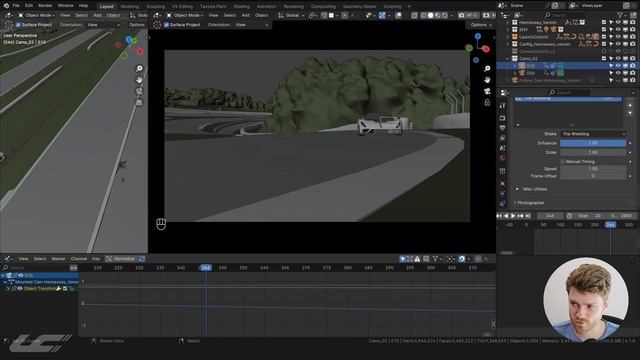Switch to wireframe viewport shading
Screen dimensions: 640x360
[423, 16]
